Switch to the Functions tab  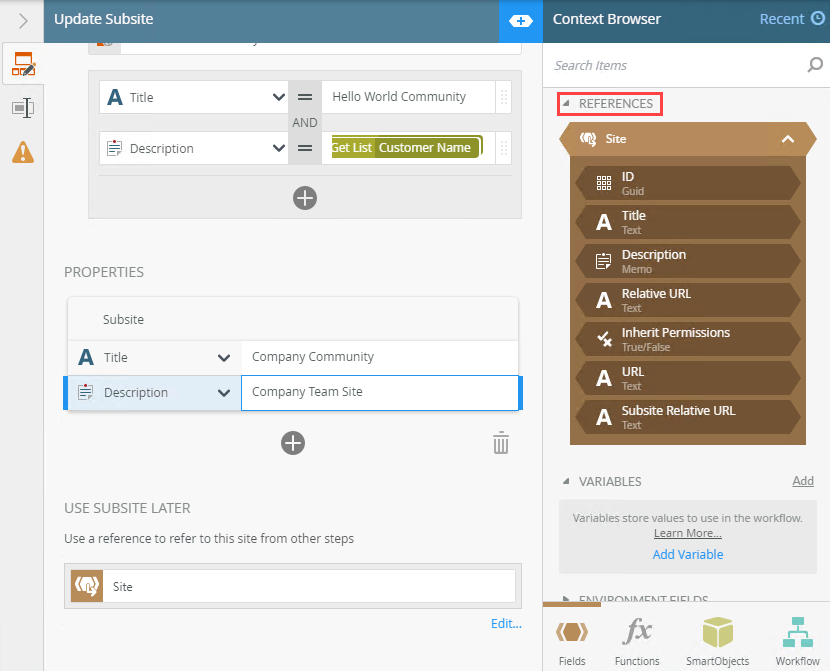[x=637, y=640]
